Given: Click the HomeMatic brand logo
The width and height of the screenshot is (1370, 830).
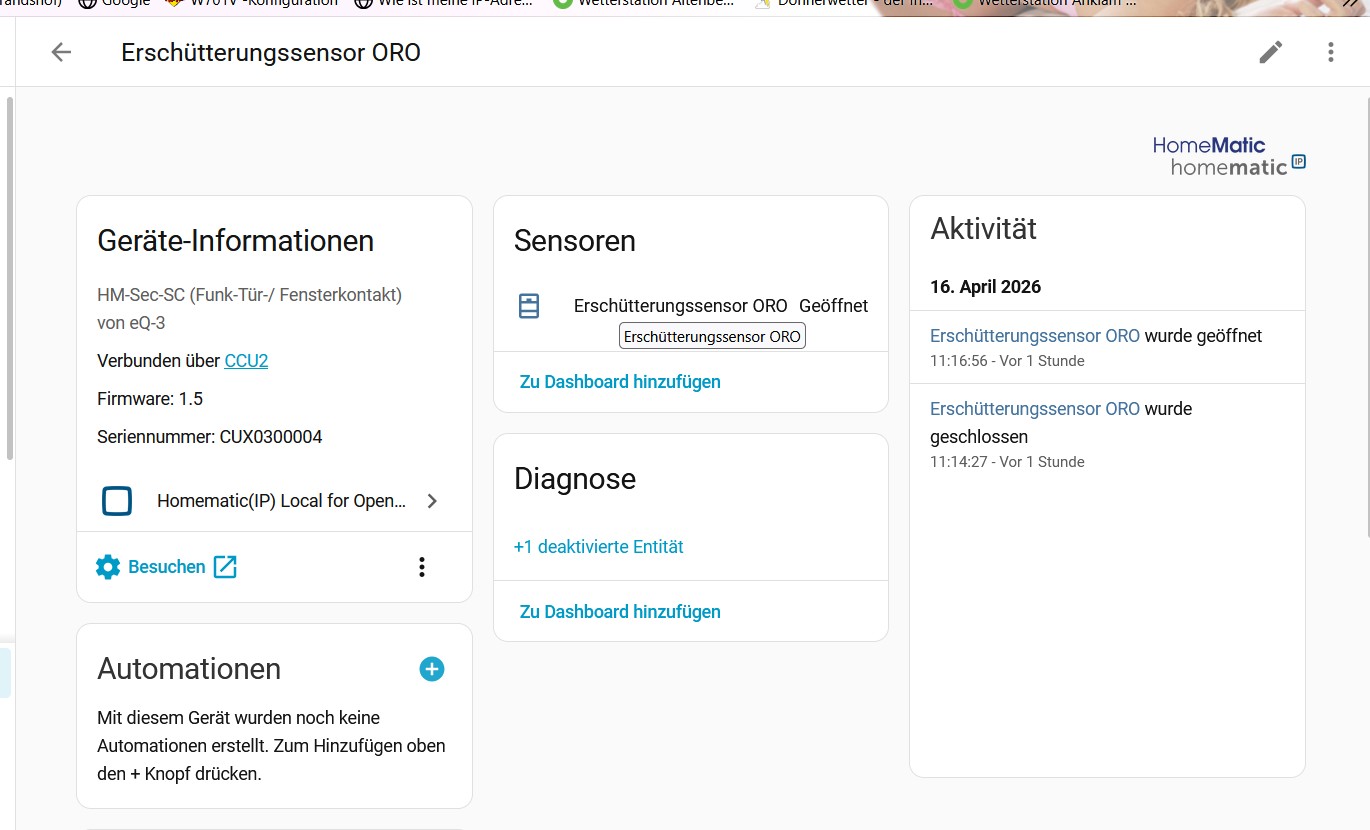Looking at the screenshot, I should 1228,156.
